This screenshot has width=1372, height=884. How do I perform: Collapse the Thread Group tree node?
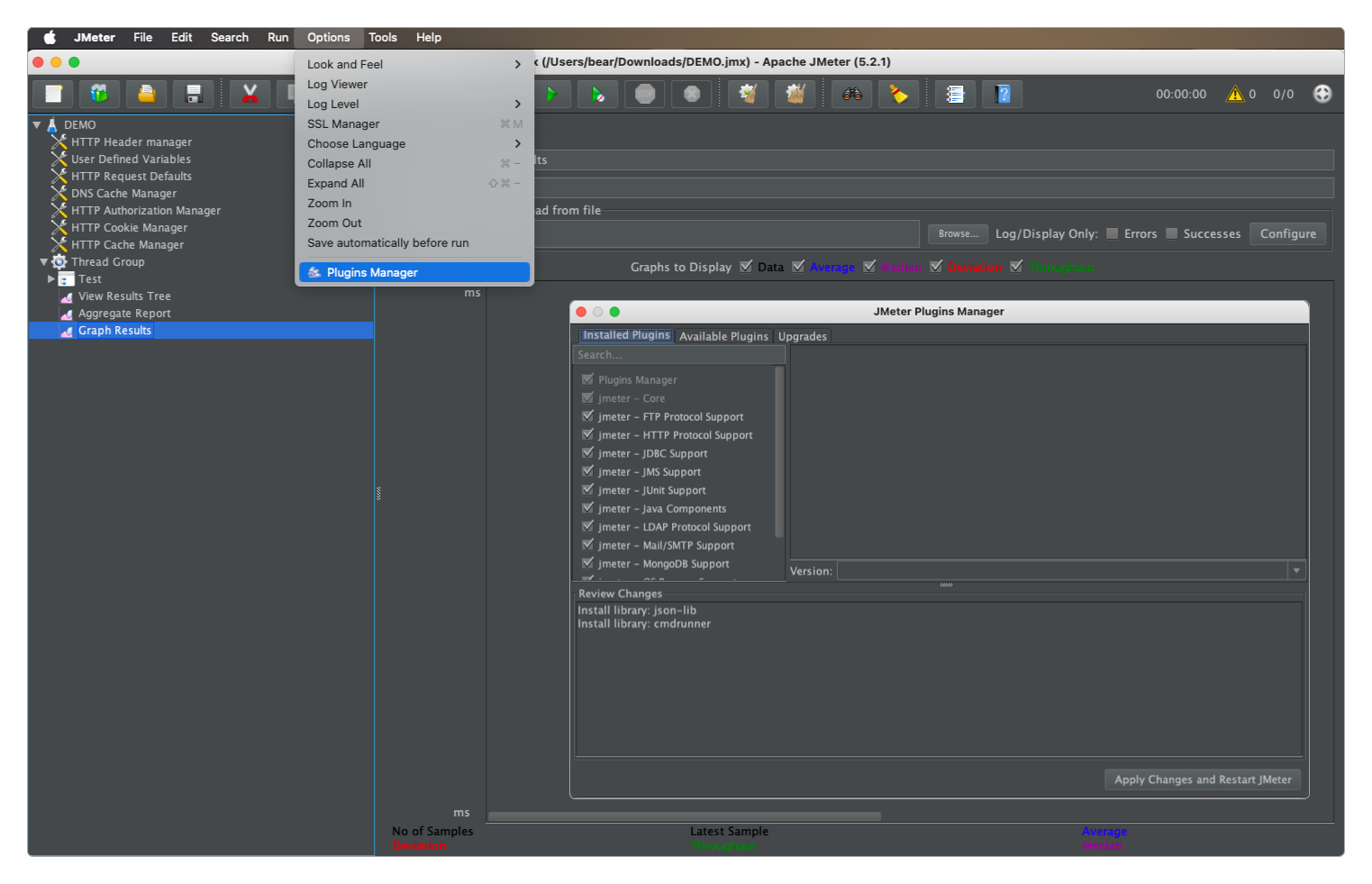[x=44, y=262]
